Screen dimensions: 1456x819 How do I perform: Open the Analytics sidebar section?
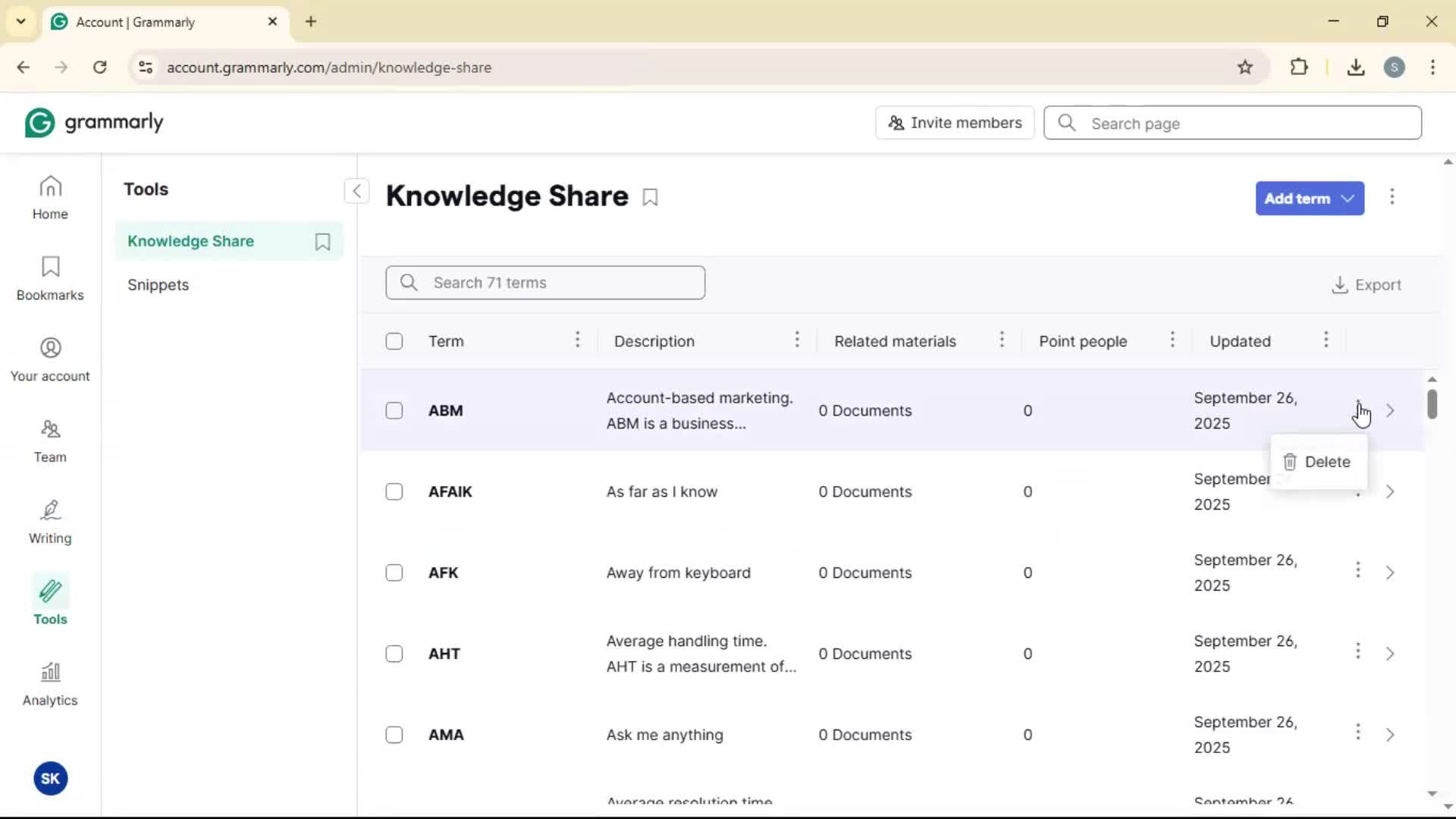[x=50, y=684]
